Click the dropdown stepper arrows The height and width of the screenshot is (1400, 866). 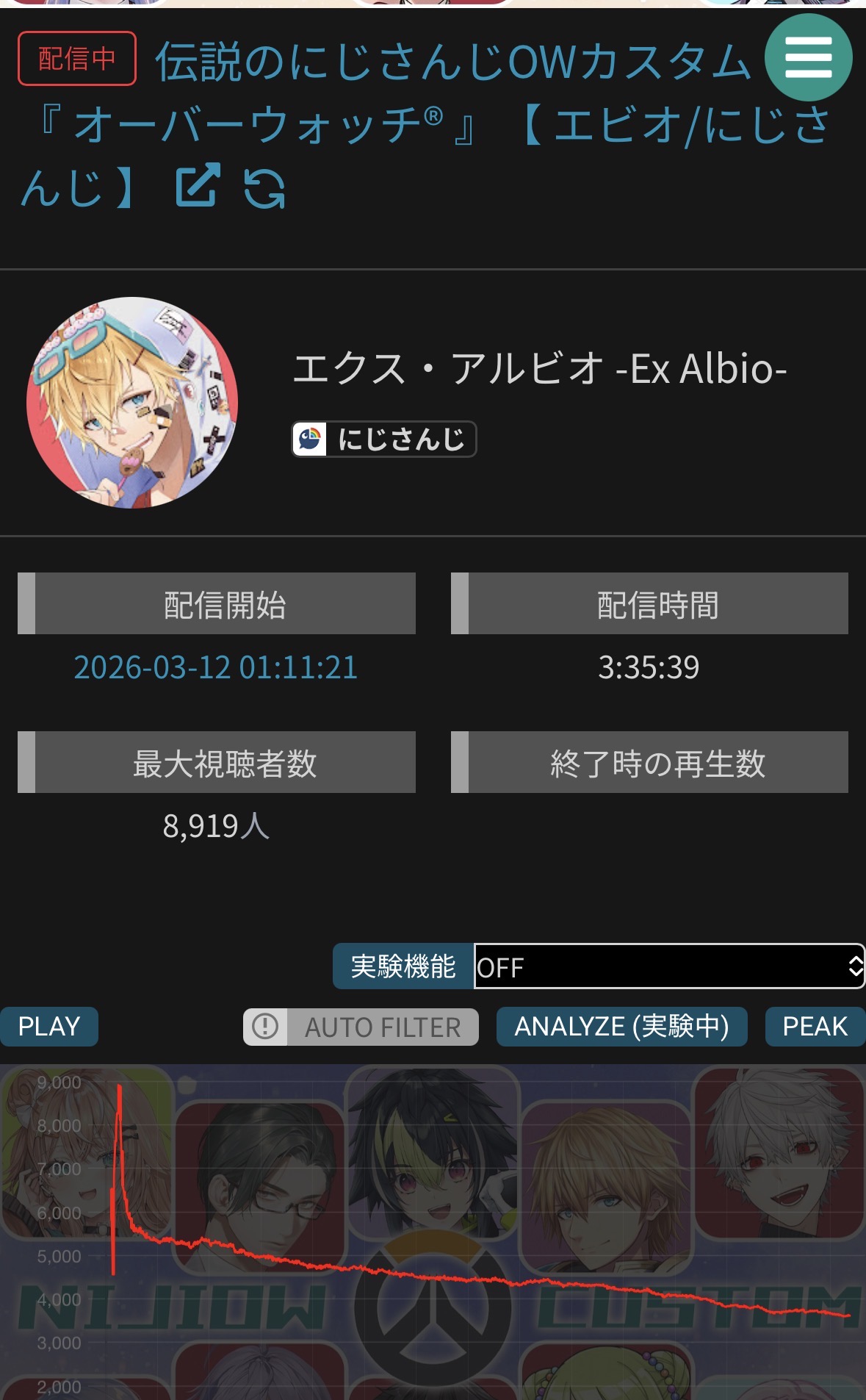click(855, 966)
